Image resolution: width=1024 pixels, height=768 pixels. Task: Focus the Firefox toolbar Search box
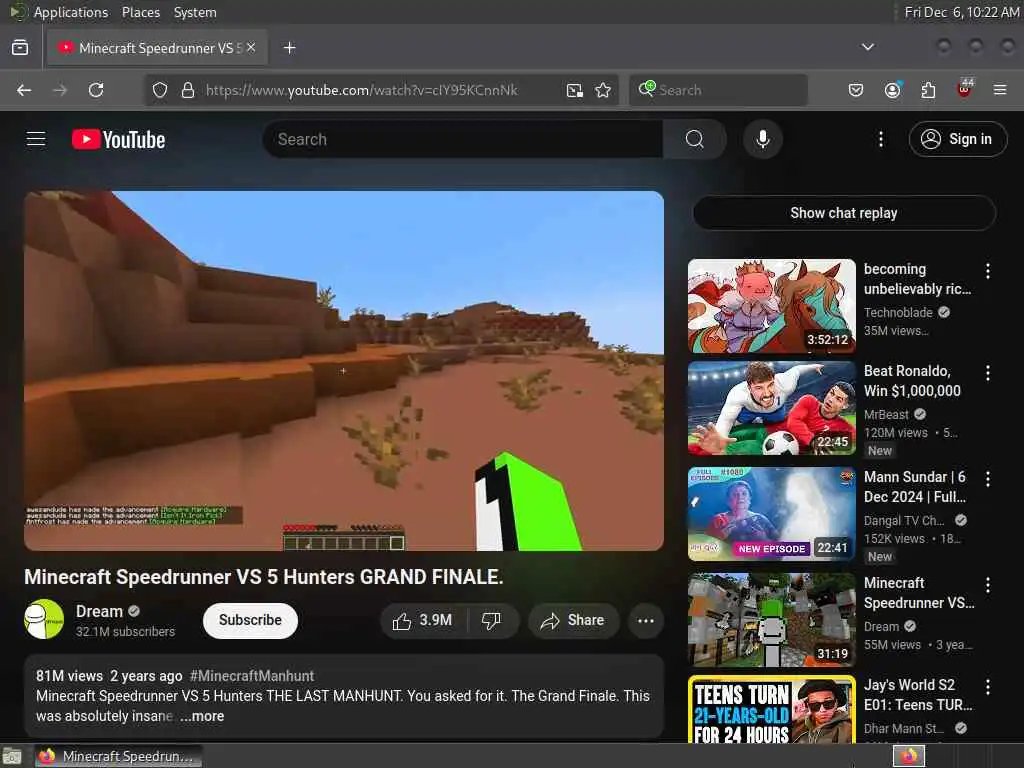pyautogui.click(x=718, y=90)
